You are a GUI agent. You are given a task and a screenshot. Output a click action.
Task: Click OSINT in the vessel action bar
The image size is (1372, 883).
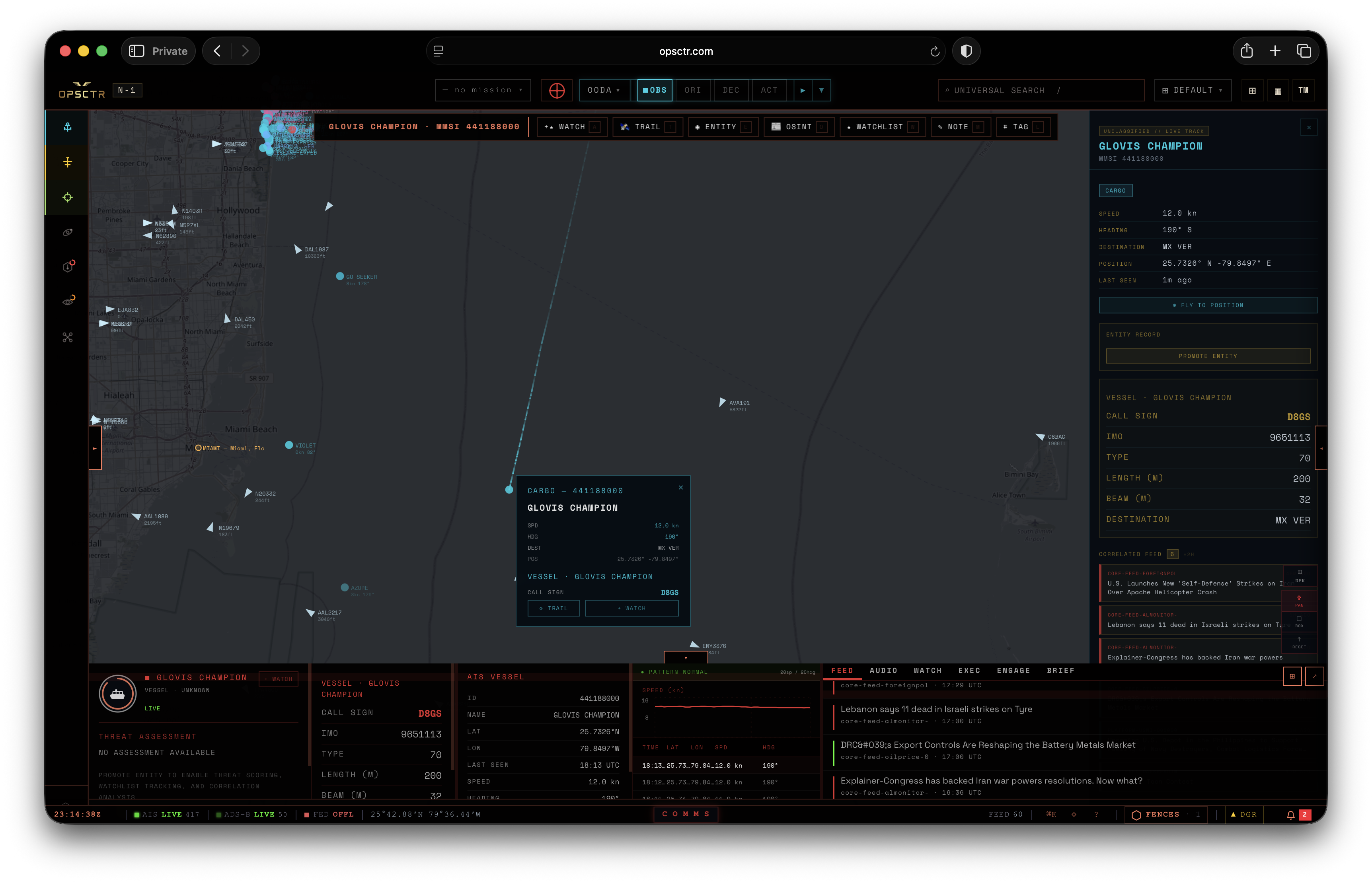(x=799, y=127)
